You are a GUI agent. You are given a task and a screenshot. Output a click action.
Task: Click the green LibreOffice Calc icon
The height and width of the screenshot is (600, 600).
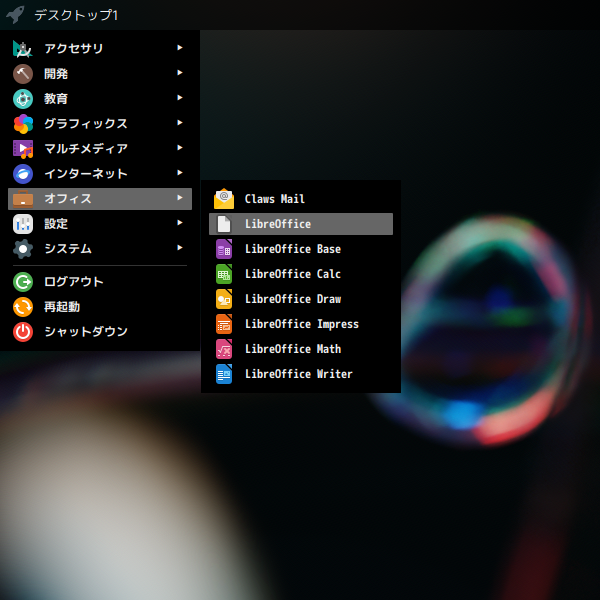pyautogui.click(x=224, y=274)
